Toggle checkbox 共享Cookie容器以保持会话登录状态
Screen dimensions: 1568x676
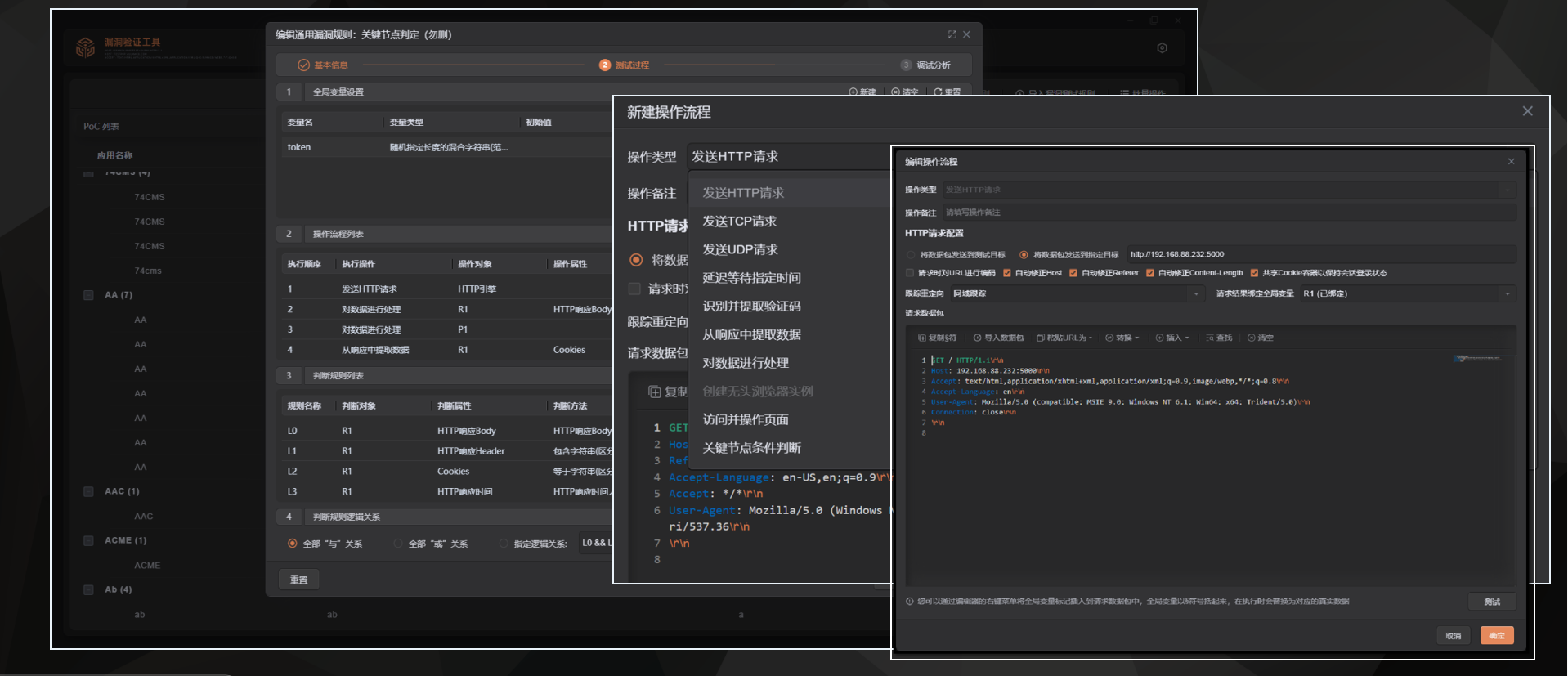point(1254,273)
